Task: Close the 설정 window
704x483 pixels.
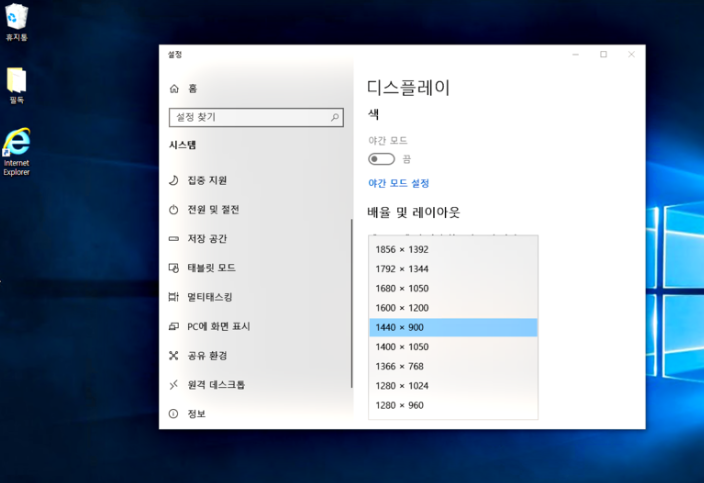Action: [x=631, y=54]
